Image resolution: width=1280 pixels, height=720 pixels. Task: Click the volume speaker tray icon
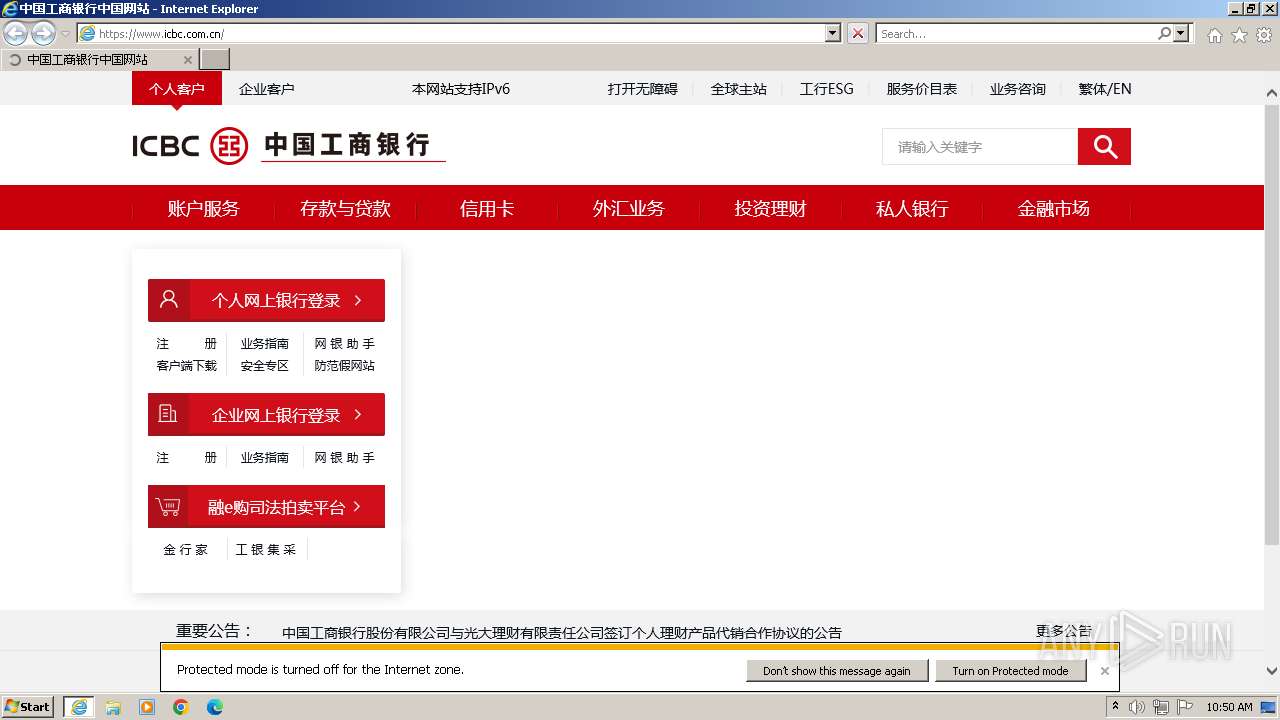1137,707
